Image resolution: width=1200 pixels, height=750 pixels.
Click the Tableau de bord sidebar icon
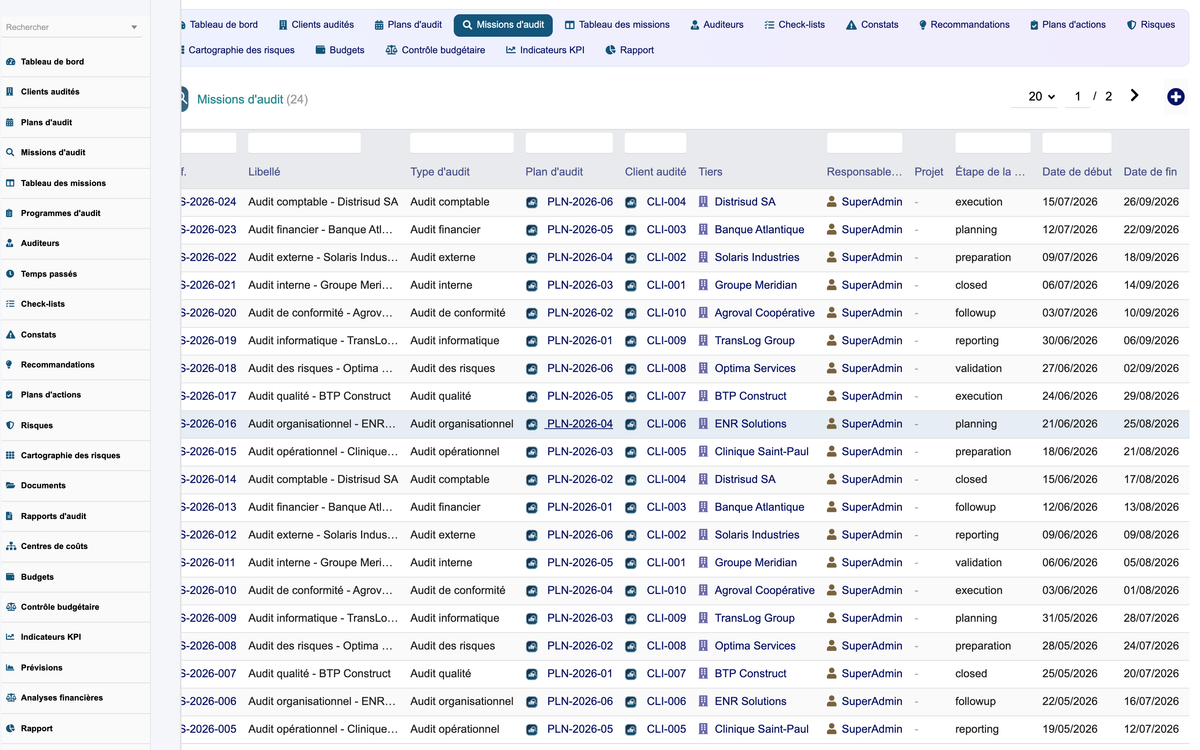(x=10, y=62)
